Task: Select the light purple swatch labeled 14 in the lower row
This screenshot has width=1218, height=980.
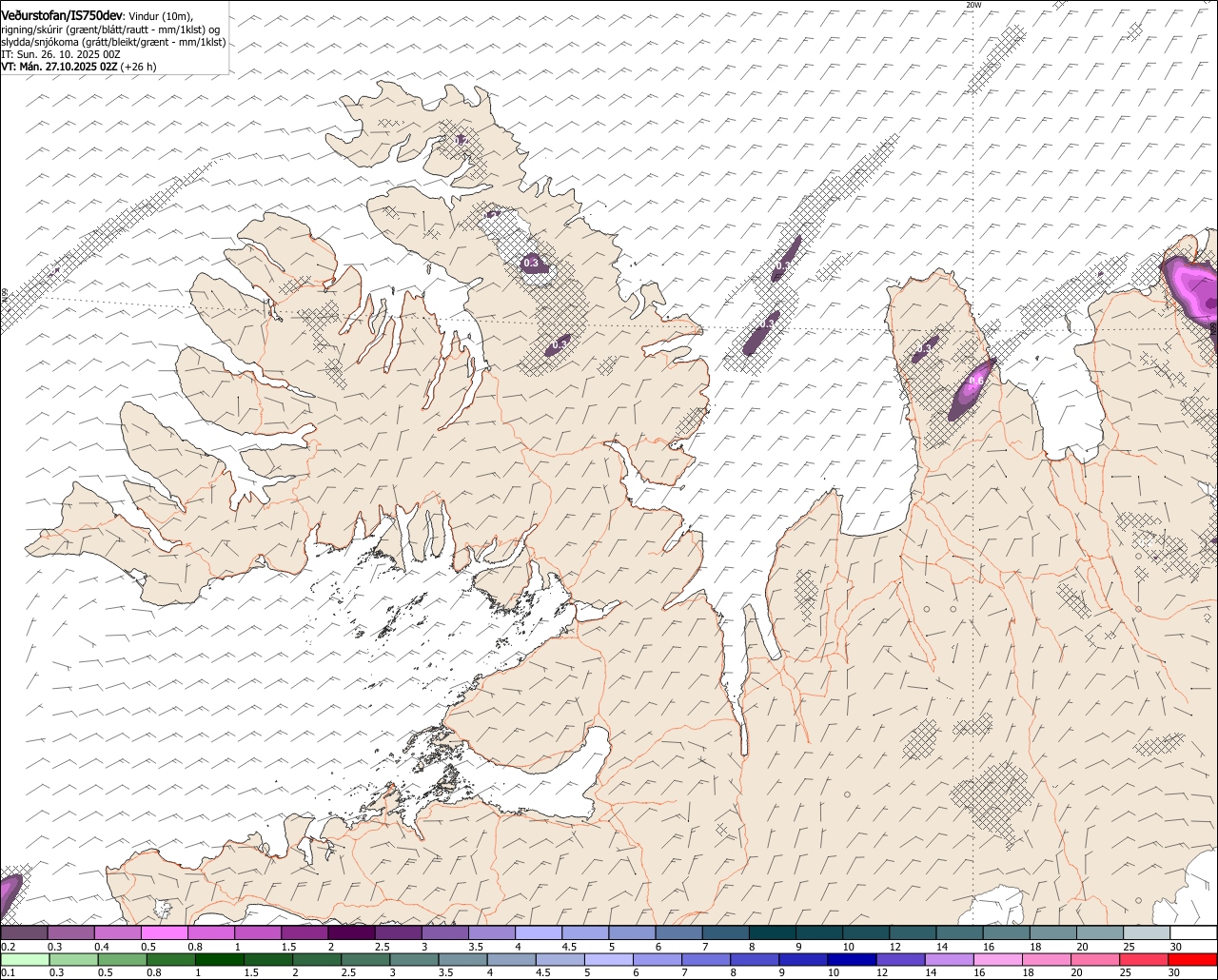Action: [x=950, y=959]
